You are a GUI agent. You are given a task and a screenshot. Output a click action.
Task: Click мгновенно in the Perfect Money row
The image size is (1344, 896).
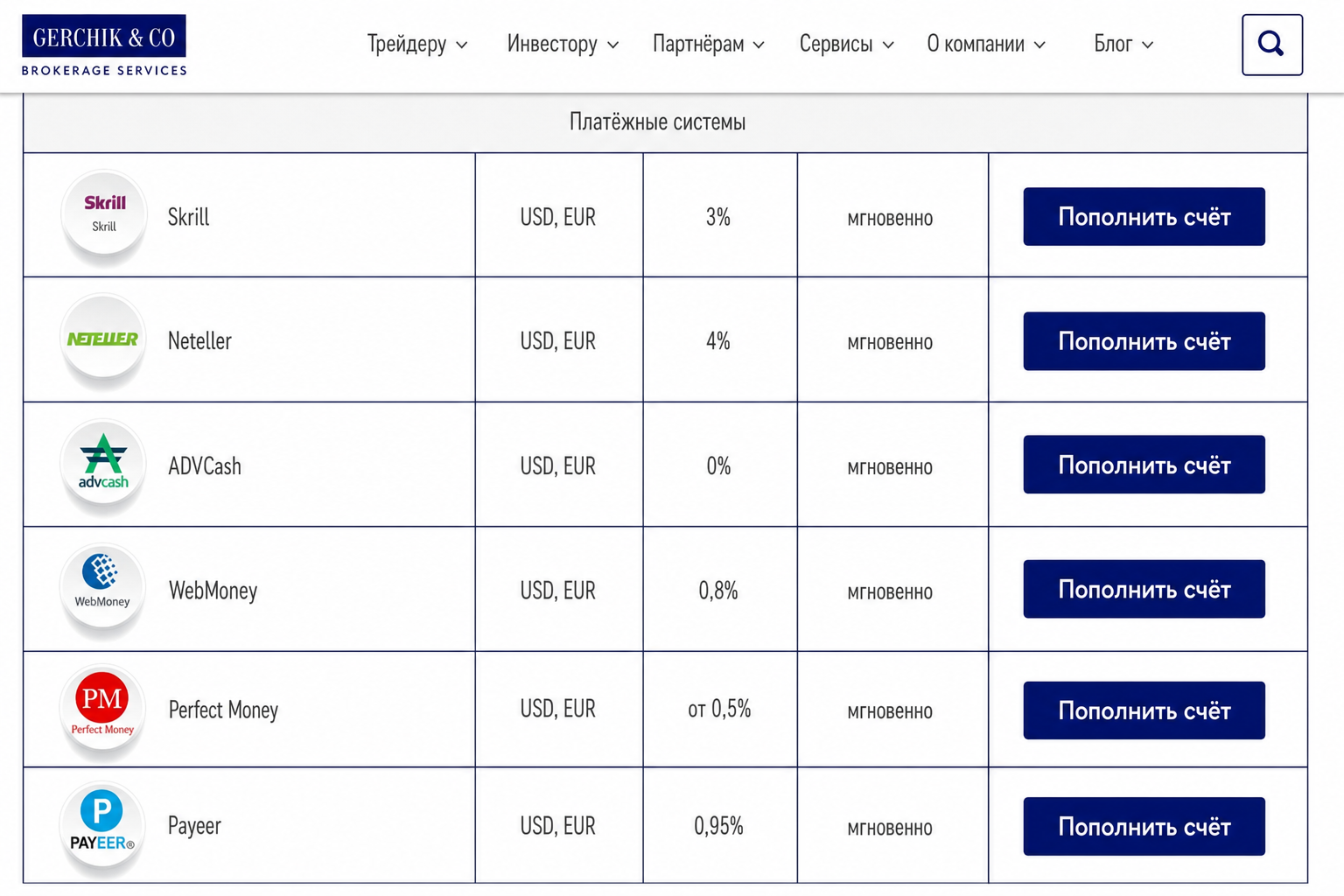[x=890, y=712]
